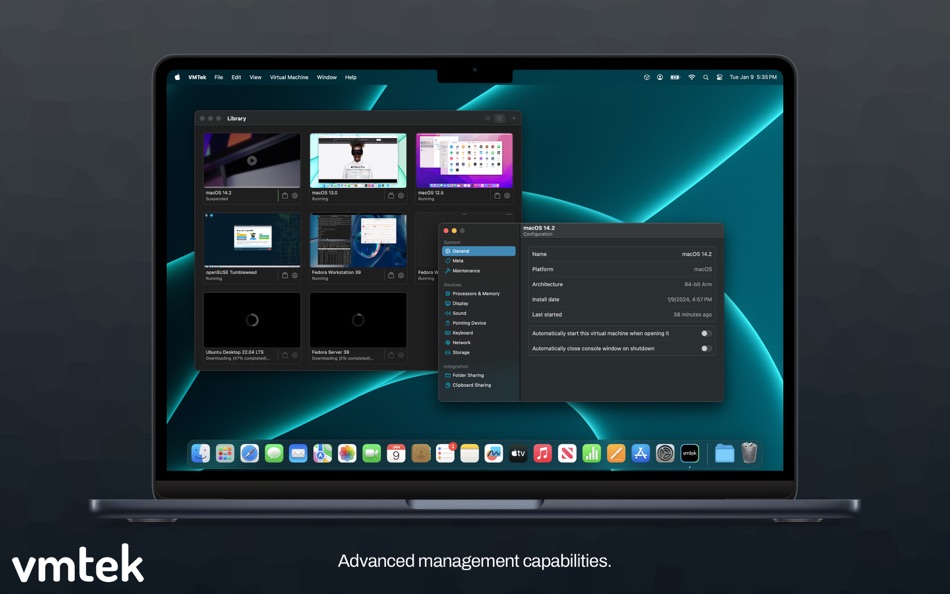The width and height of the screenshot is (950, 594).
Task: Click the Fedora Server 39 download progress spinner
Action: (x=358, y=320)
